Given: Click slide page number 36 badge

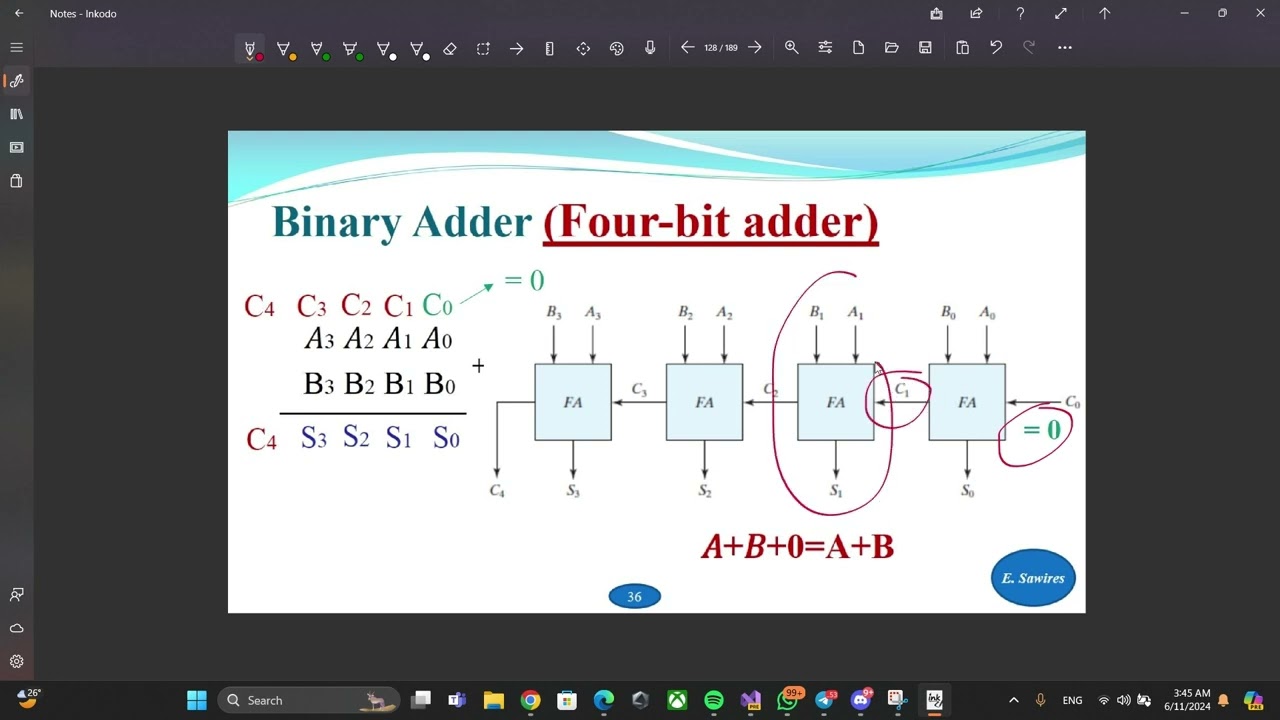Looking at the screenshot, I should (x=634, y=597).
